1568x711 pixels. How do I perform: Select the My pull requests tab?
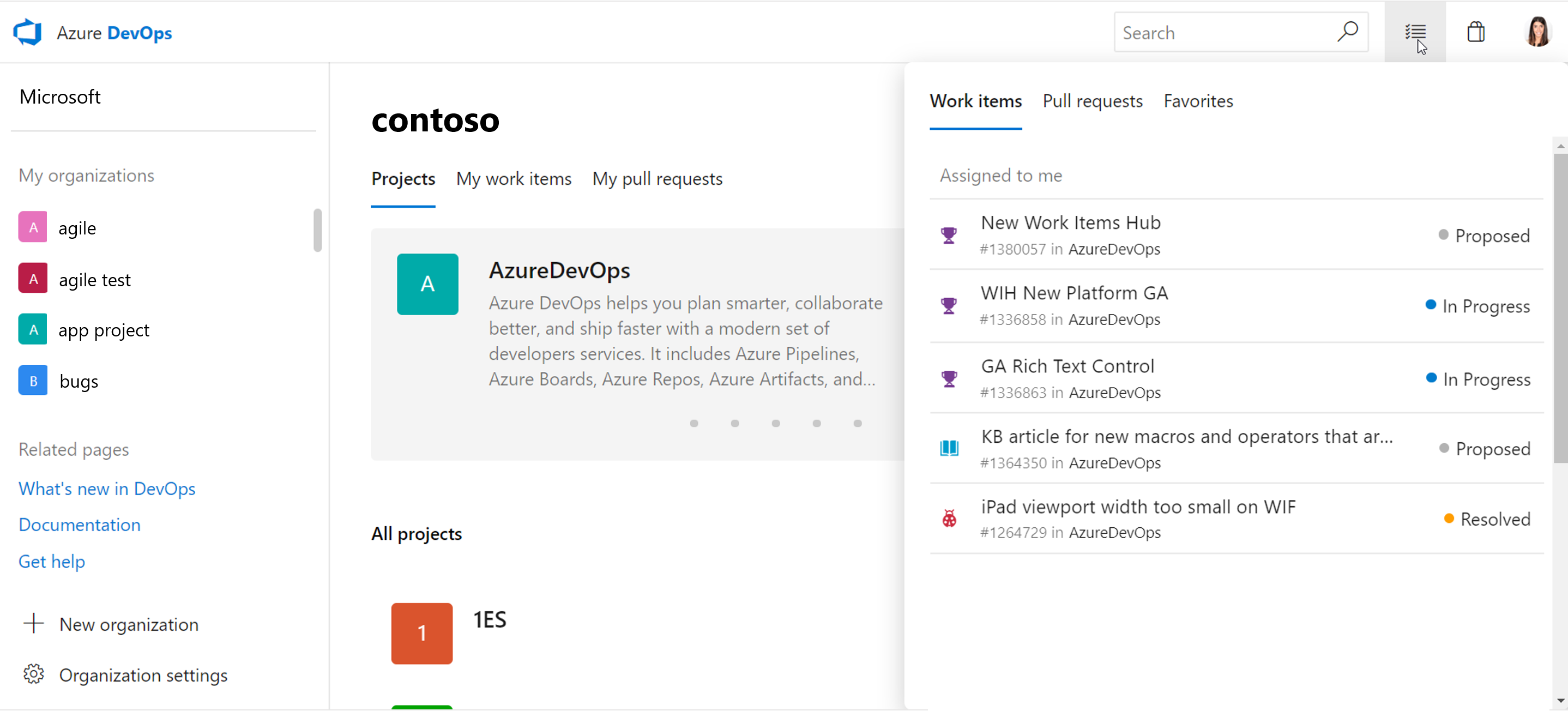[657, 178]
